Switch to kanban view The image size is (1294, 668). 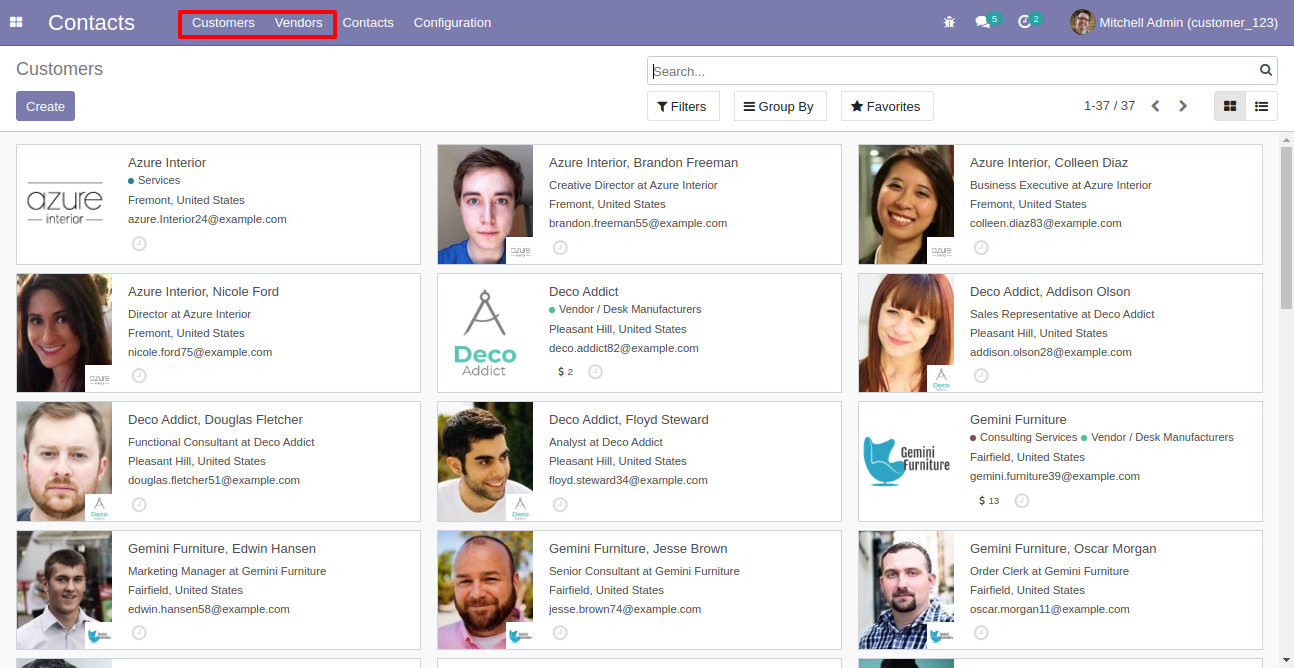pos(1230,106)
